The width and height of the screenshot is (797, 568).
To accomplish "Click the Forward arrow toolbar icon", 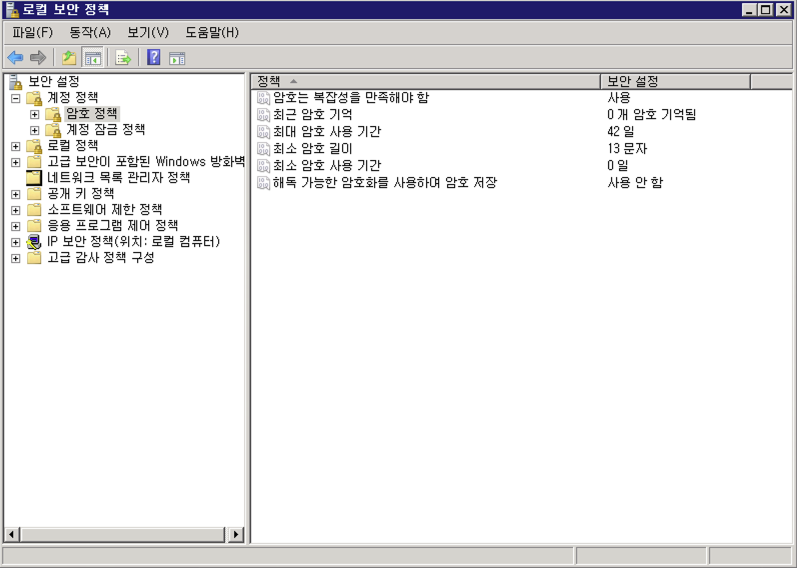I will coord(38,58).
